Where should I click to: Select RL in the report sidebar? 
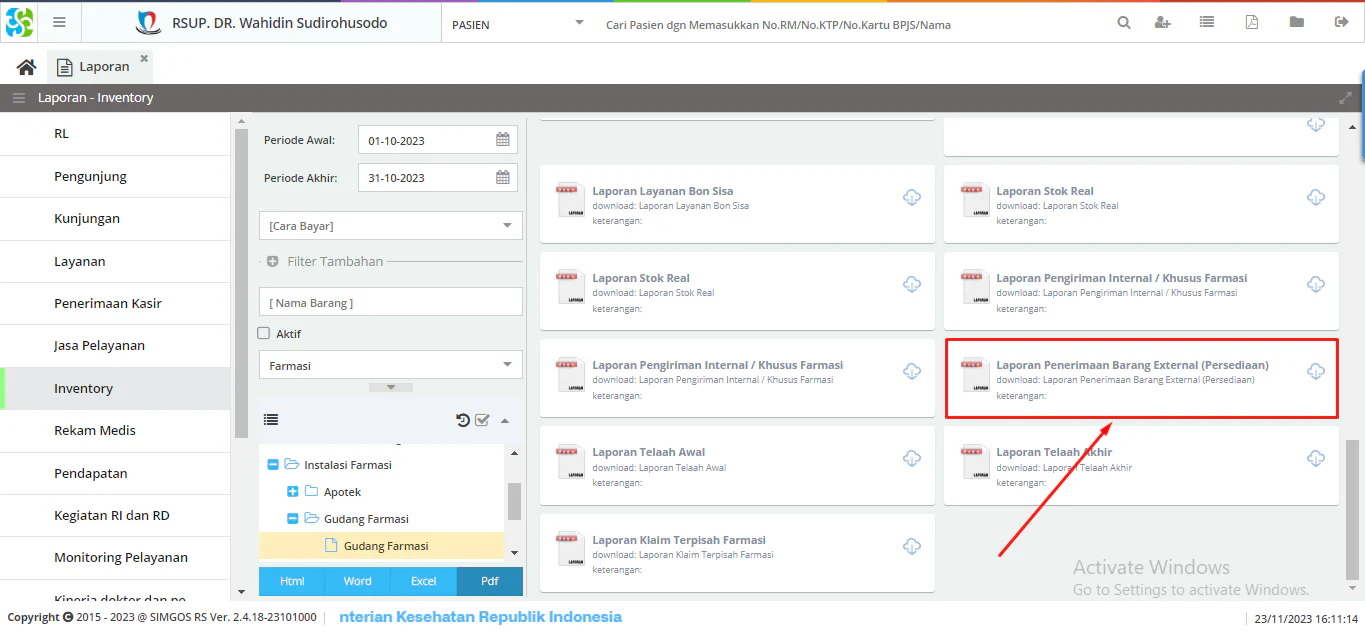point(115,133)
